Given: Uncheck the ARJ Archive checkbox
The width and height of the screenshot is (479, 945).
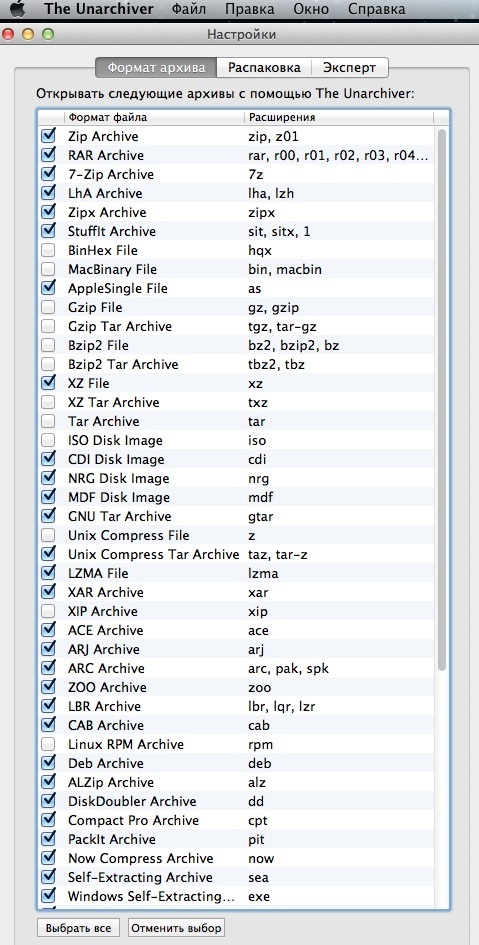Looking at the screenshot, I should point(48,649).
